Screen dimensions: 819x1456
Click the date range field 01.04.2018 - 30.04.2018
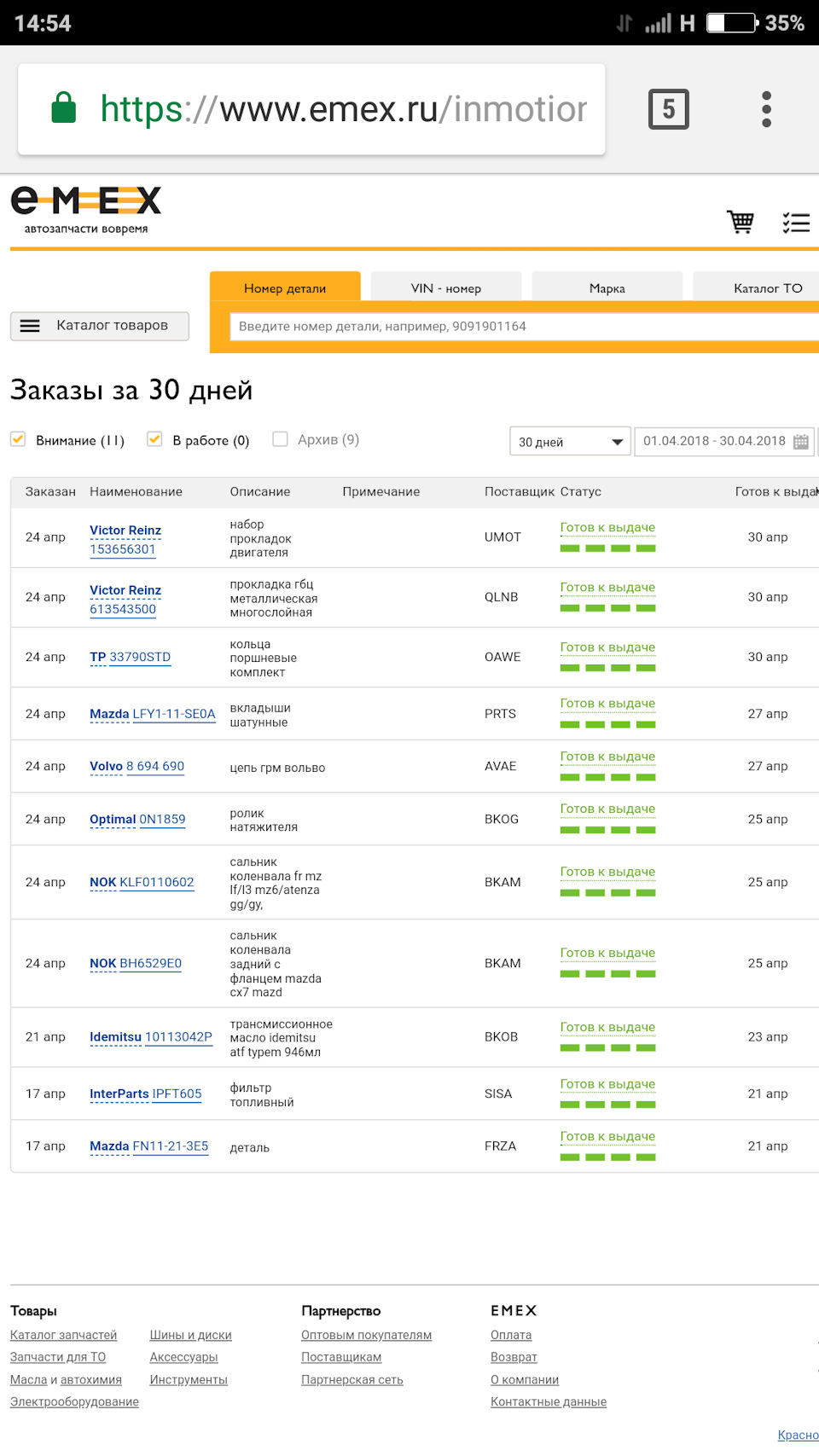click(724, 441)
